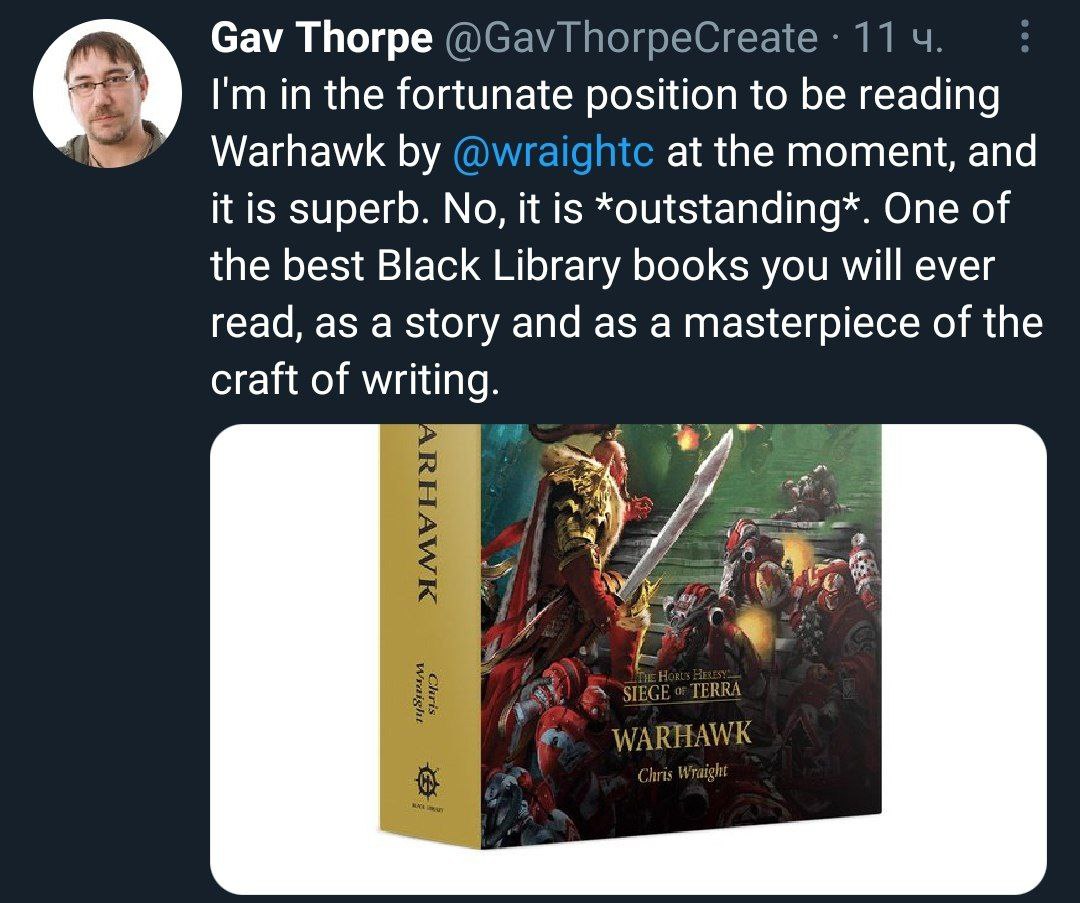Follow the @wraightc mention link
The image size is (1080, 903).
552,152
